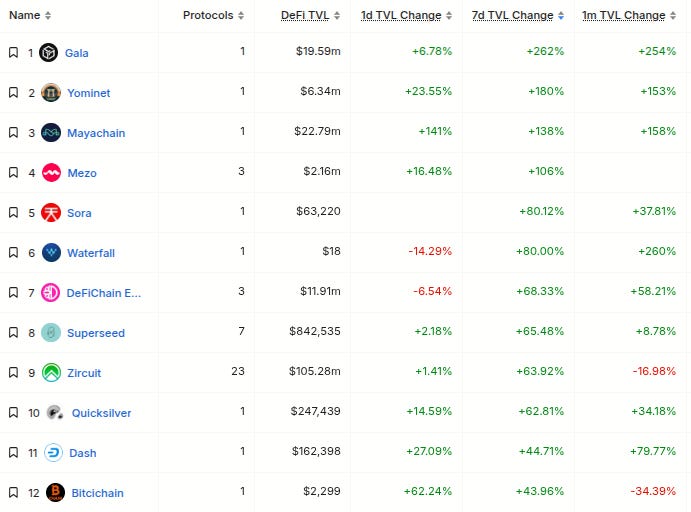The image size is (691, 512).
Task: Select Waterfall's $18 TVL value
Action: 331,251
